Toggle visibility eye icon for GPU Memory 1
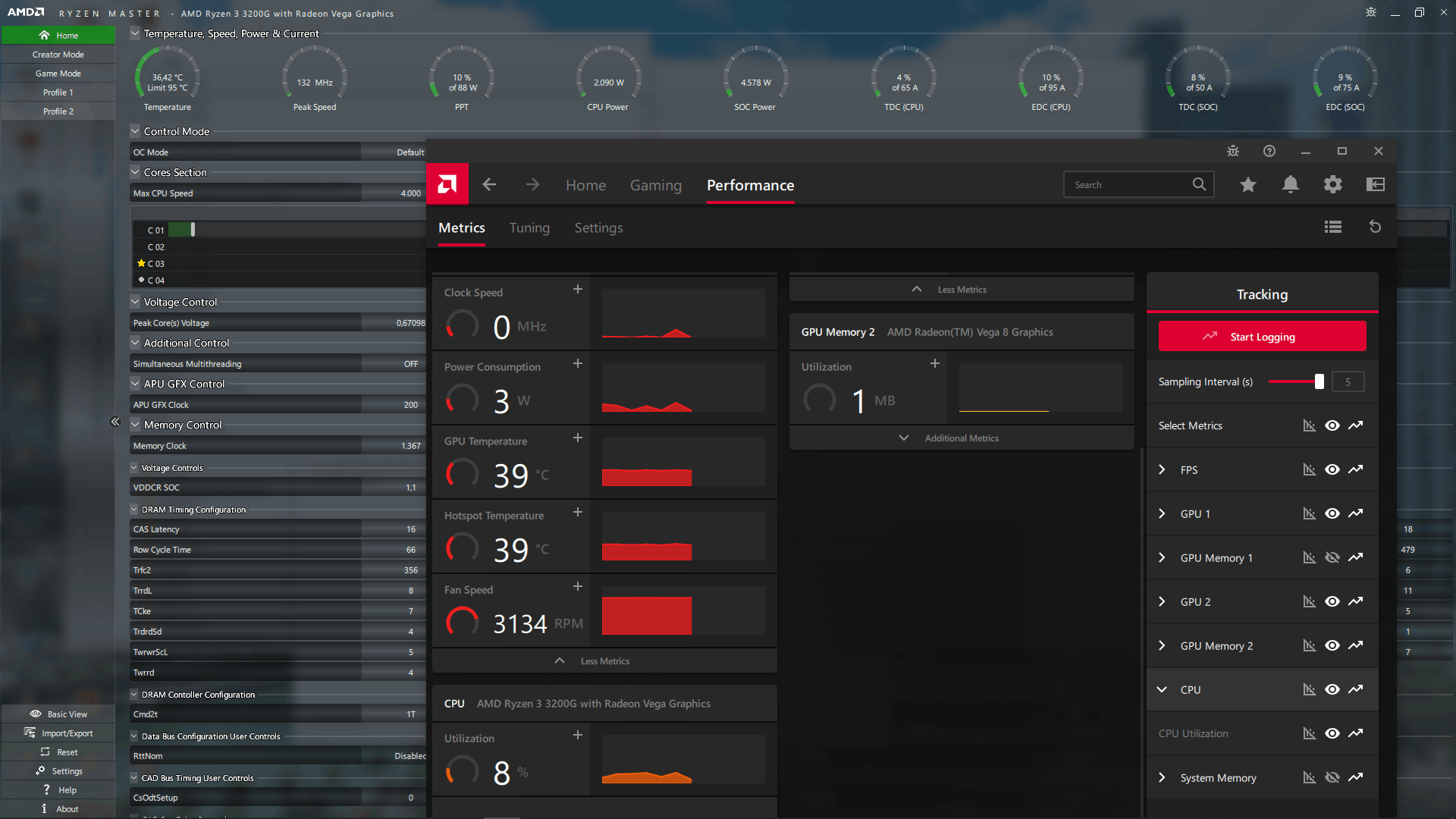The height and width of the screenshot is (819, 1456). click(x=1331, y=557)
